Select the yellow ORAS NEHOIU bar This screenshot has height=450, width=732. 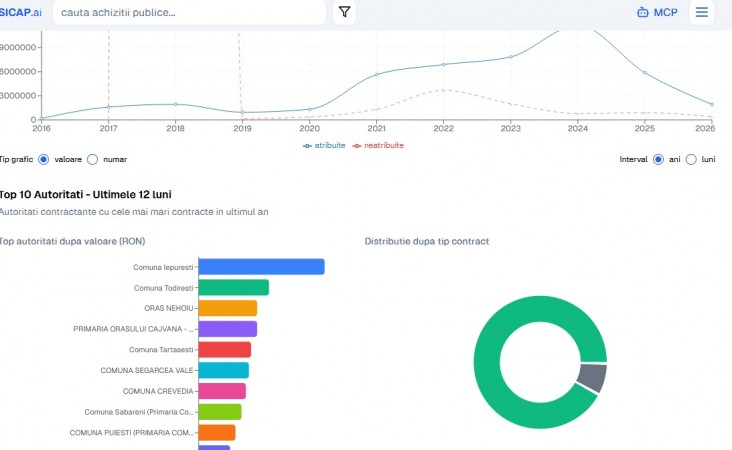coord(228,308)
